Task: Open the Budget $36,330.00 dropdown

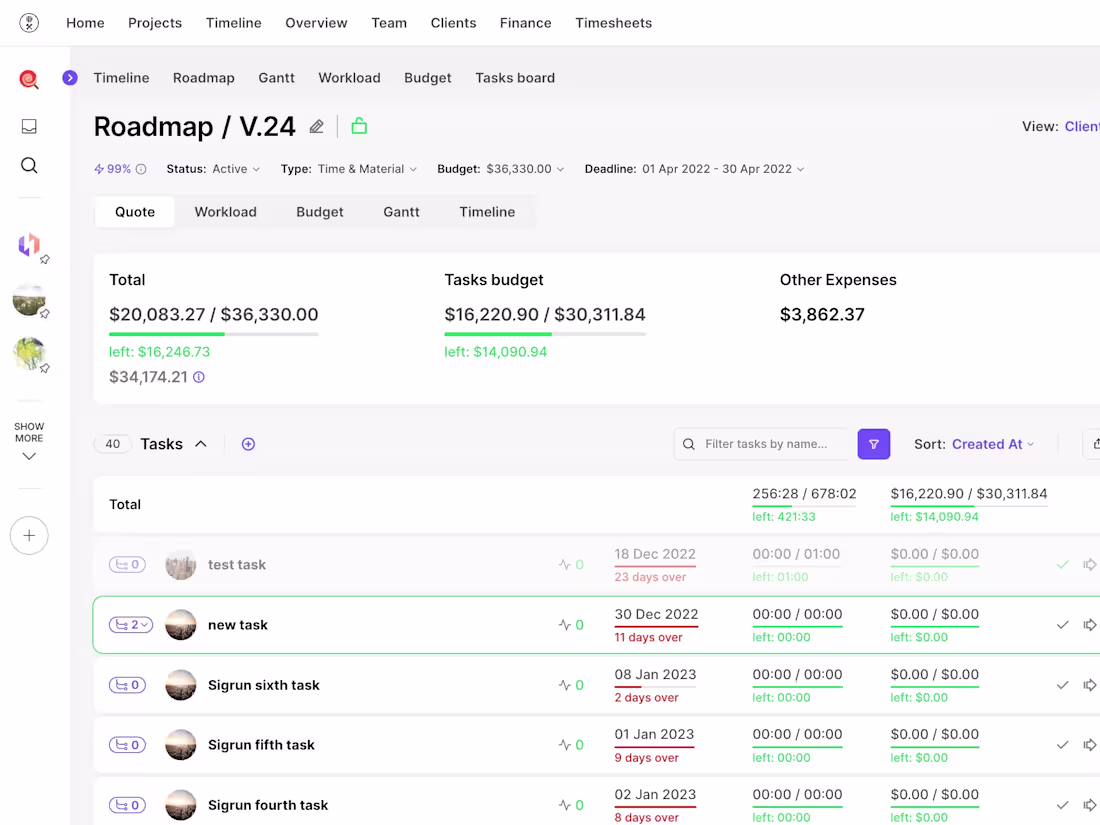Action: [500, 169]
